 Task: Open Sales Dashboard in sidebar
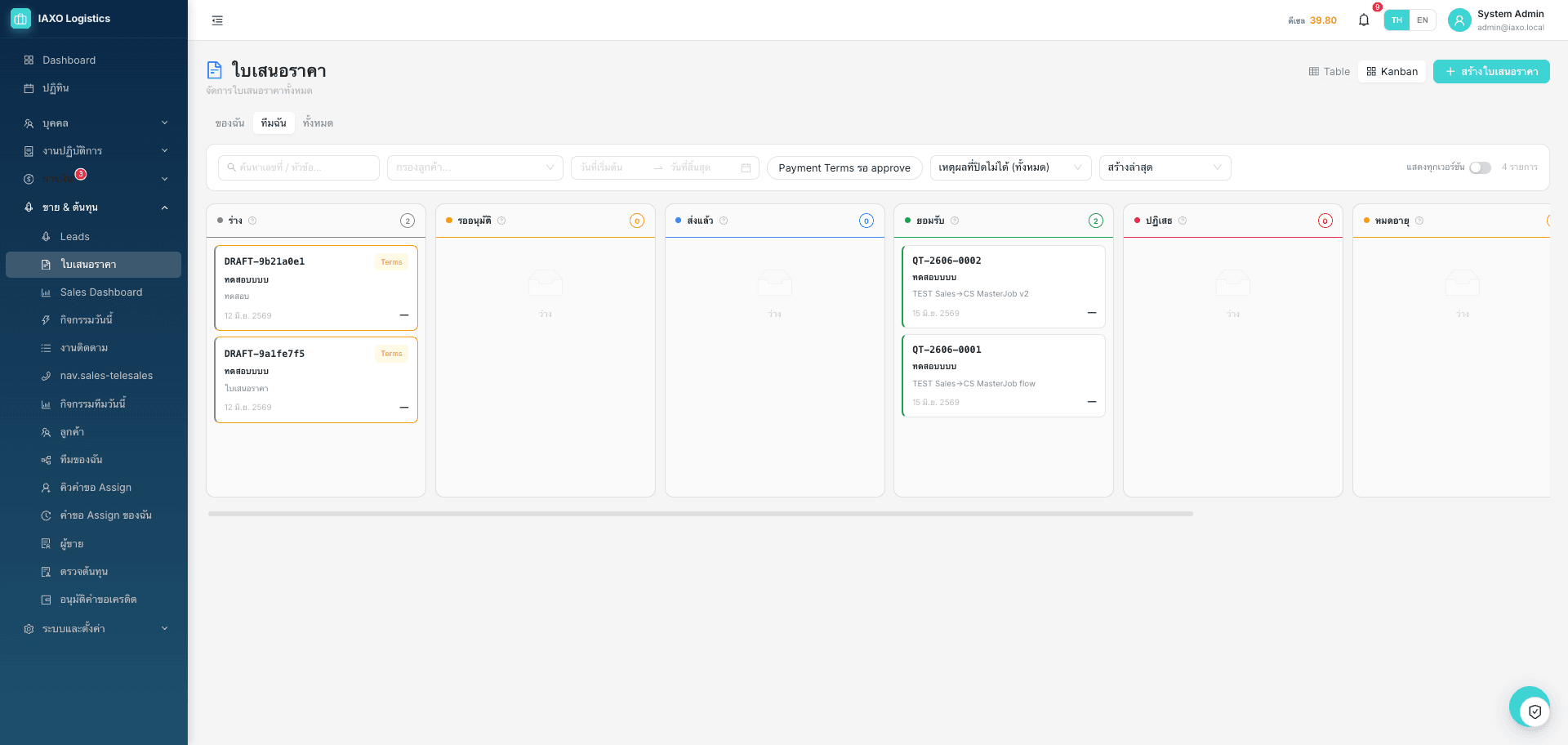(x=94, y=292)
